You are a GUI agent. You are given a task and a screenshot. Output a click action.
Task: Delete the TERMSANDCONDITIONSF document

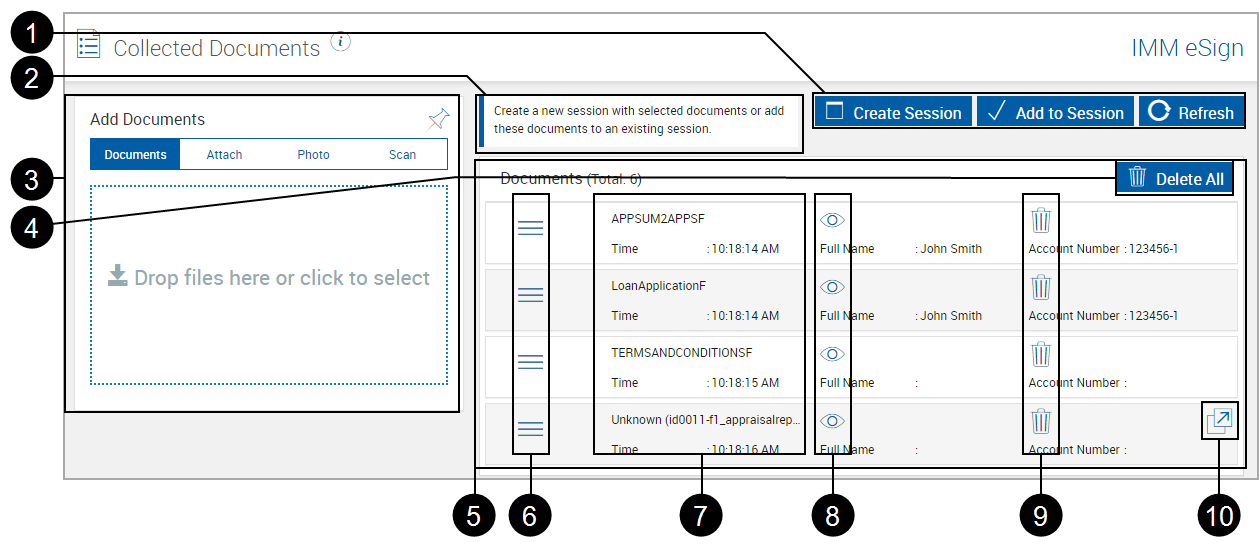pos(1041,354)
